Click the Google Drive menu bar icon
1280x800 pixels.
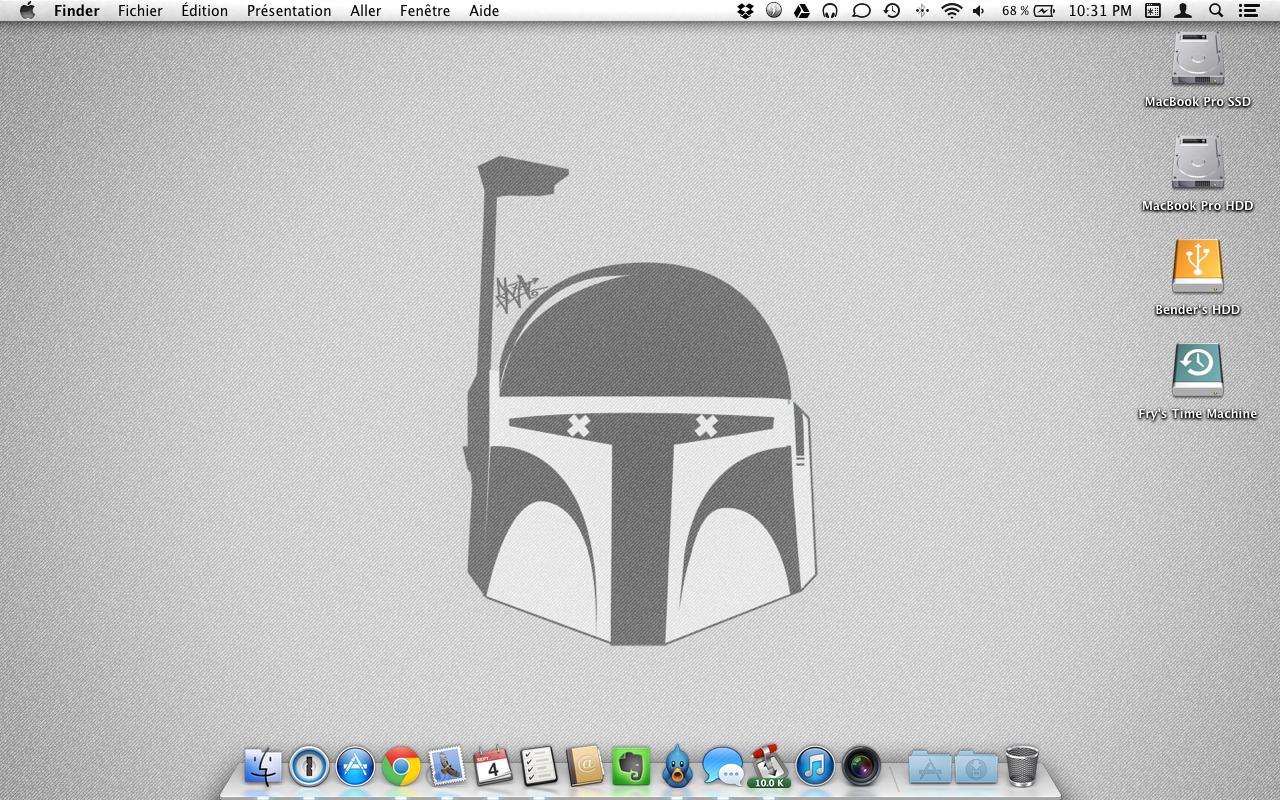click(x=801, y=11)
